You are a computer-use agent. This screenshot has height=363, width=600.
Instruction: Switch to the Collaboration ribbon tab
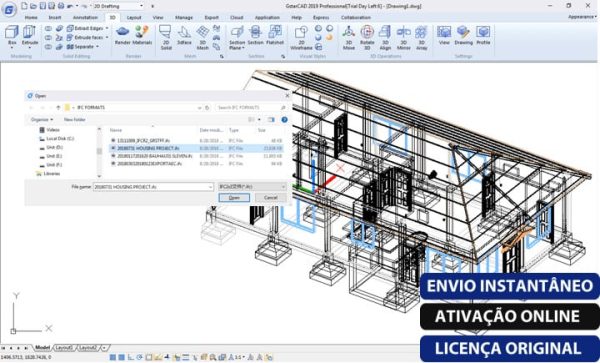click(356, 18)
